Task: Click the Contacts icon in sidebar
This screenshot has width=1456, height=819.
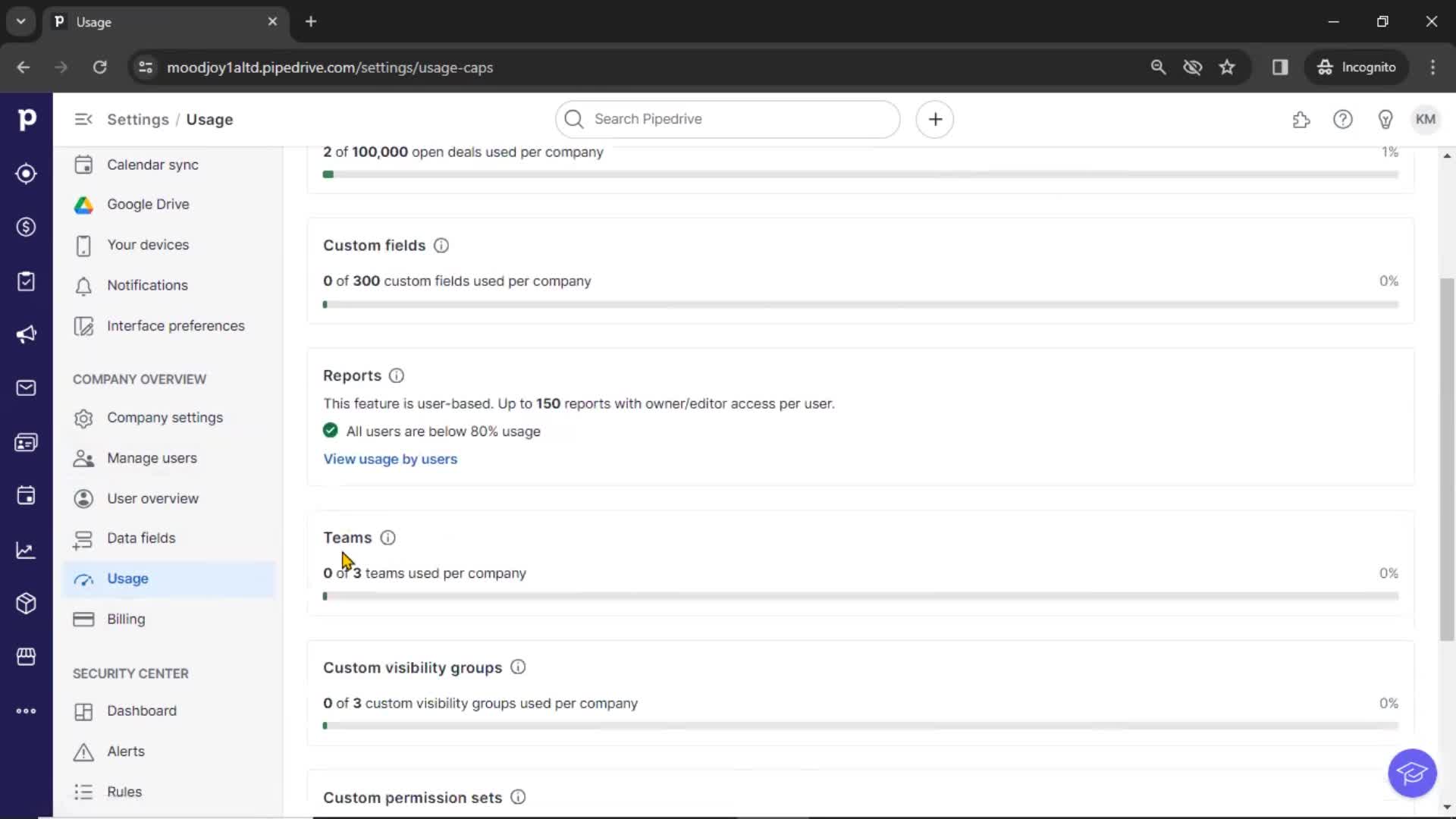Action: [27, 442]
